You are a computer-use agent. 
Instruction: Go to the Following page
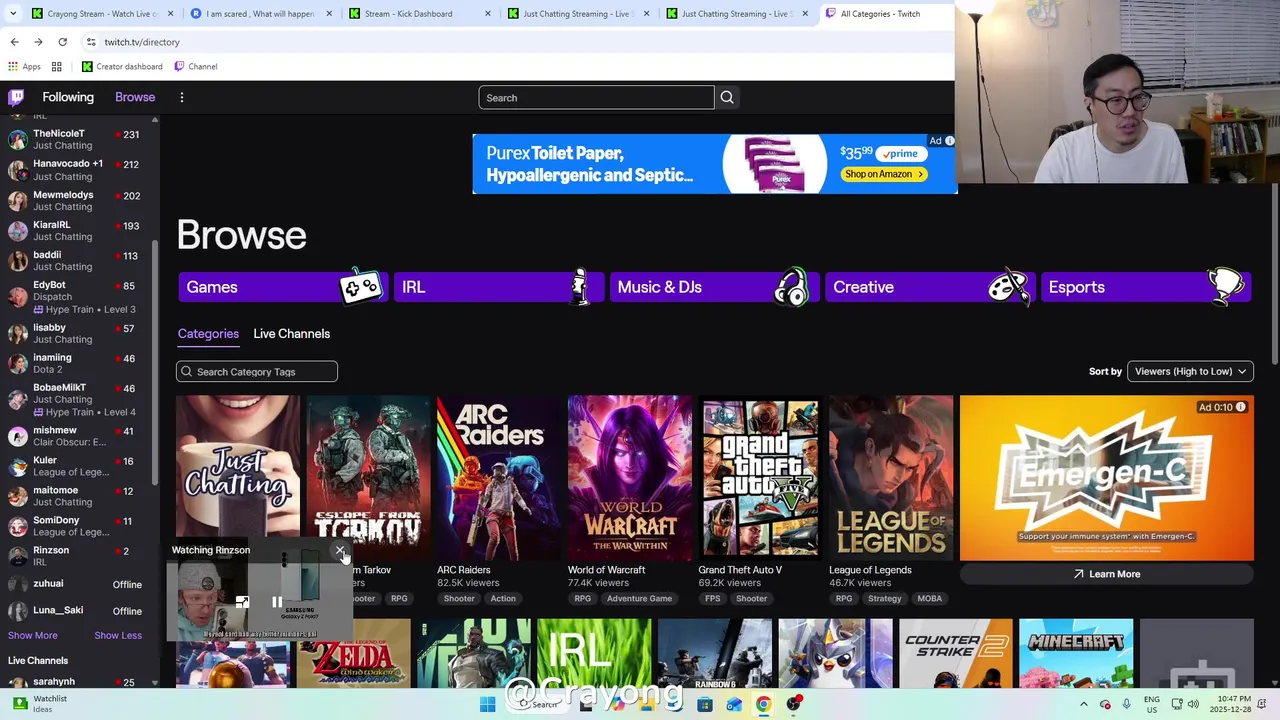[x=68, y=97]
